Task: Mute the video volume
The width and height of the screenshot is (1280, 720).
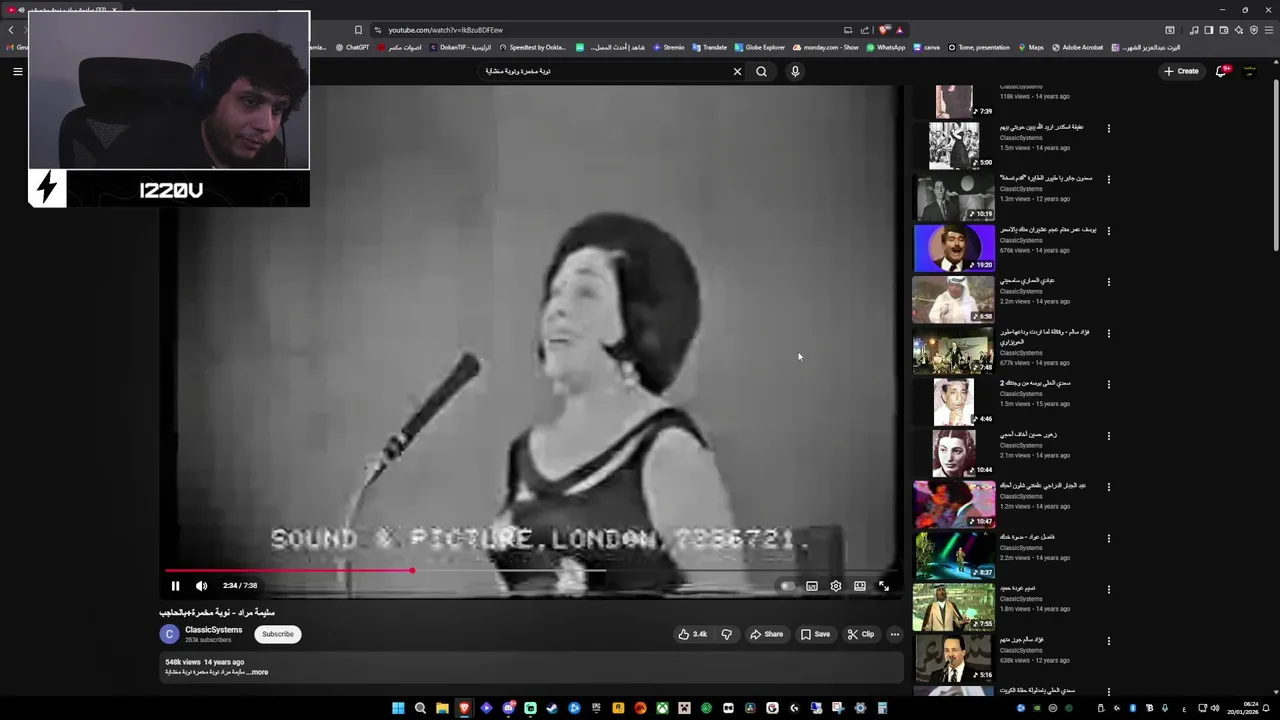Action: (x=201, y=586)
